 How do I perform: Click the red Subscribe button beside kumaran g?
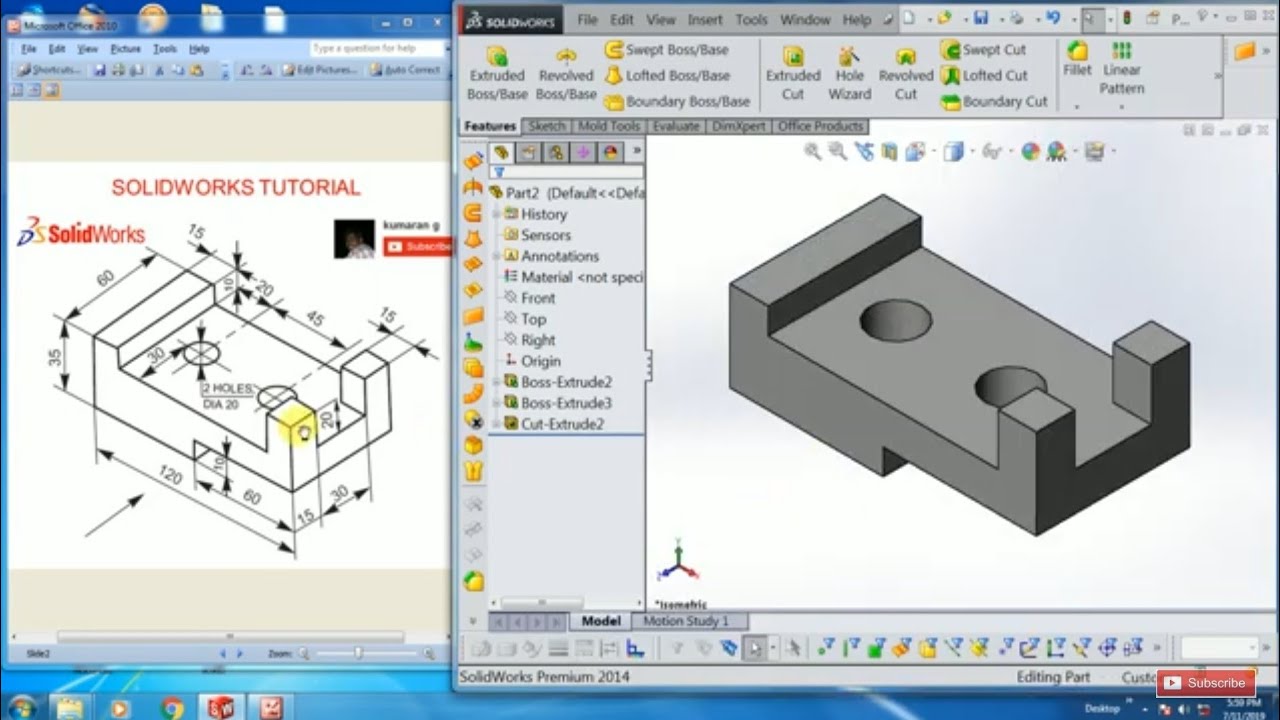pos(418,246)
